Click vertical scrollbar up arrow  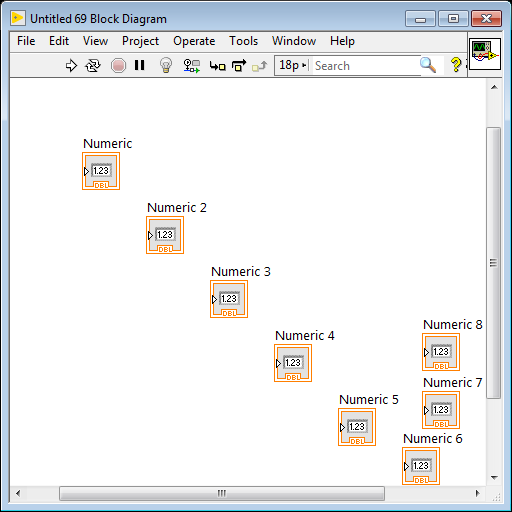(494, 87)
